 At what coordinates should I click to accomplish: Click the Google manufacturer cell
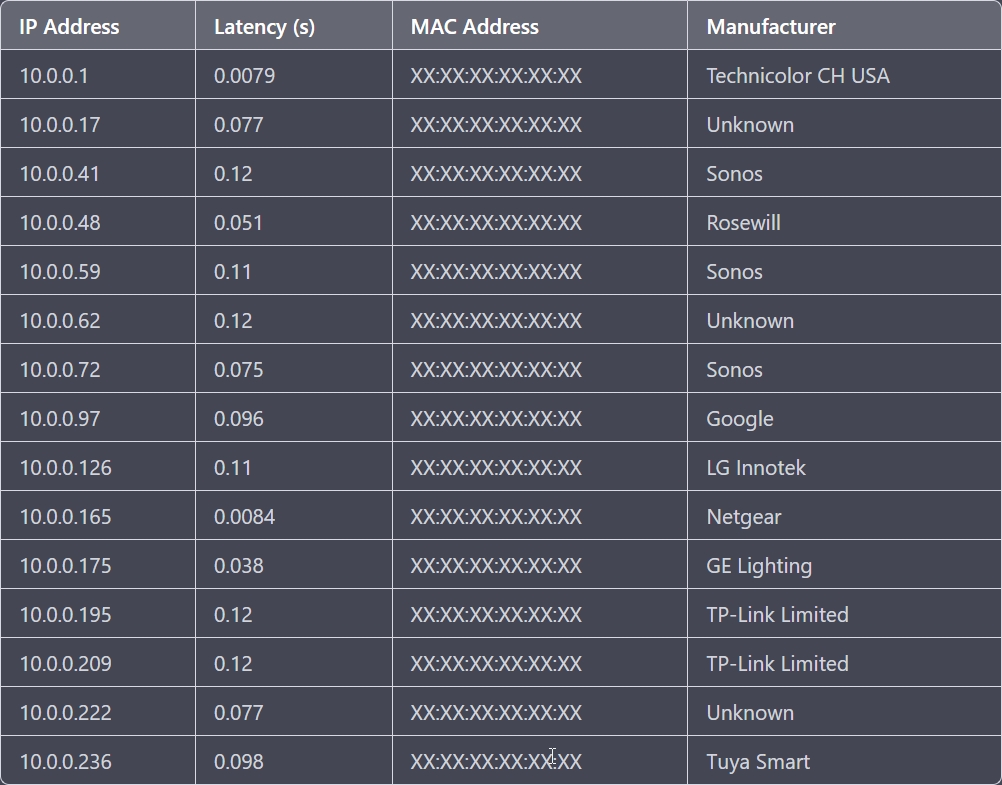tap(739, 419)
